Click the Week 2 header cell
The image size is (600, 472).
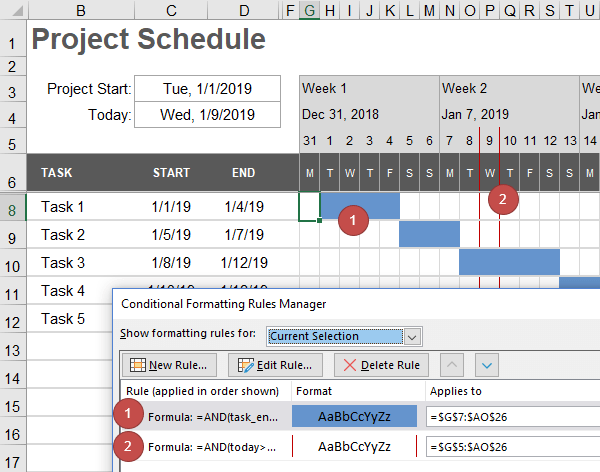pyautogui.click(x=509, y=88)
